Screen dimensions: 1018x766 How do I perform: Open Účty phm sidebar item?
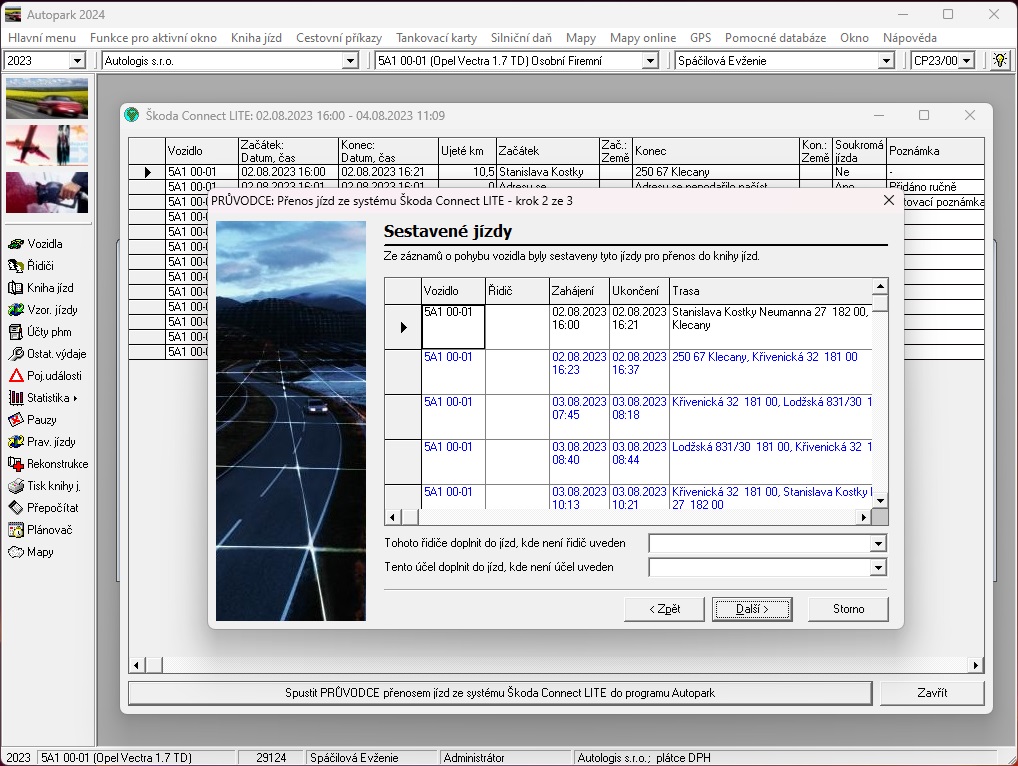40,332
